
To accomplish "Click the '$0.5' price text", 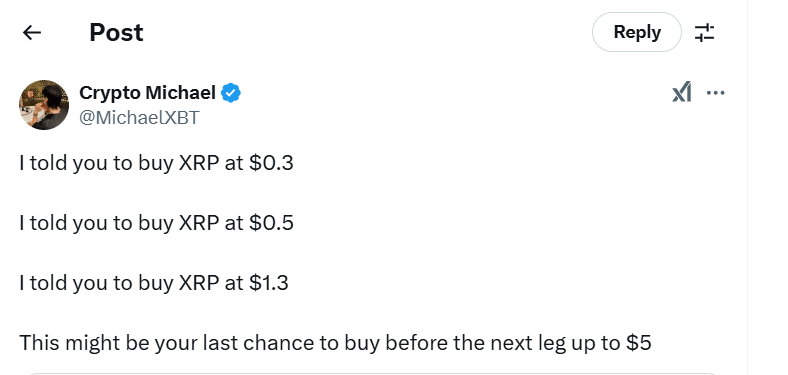I will pos(271,223).
